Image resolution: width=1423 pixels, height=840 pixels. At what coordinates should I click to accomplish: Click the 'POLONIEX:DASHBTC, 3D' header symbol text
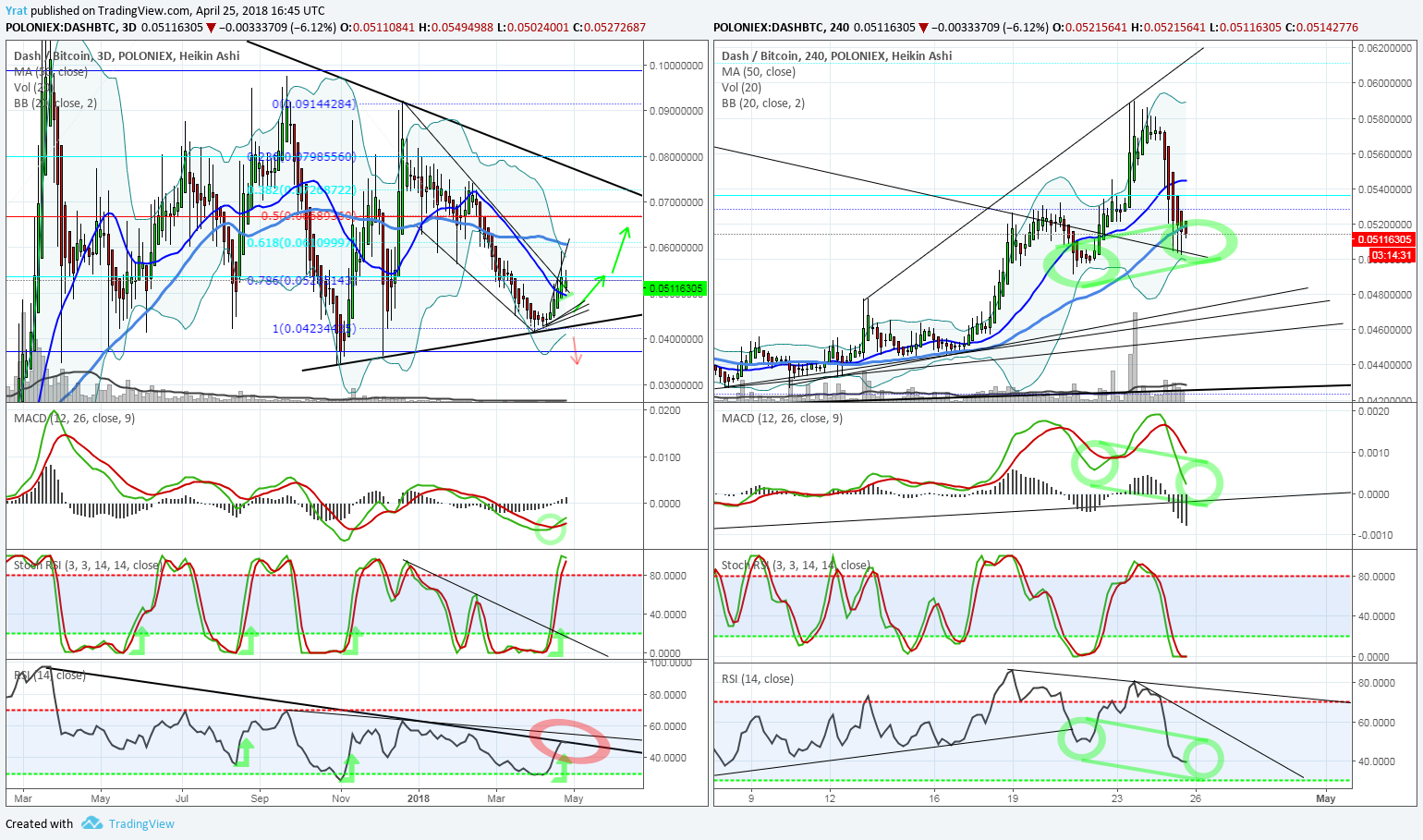pyautogui.click(x=71, y=27)
